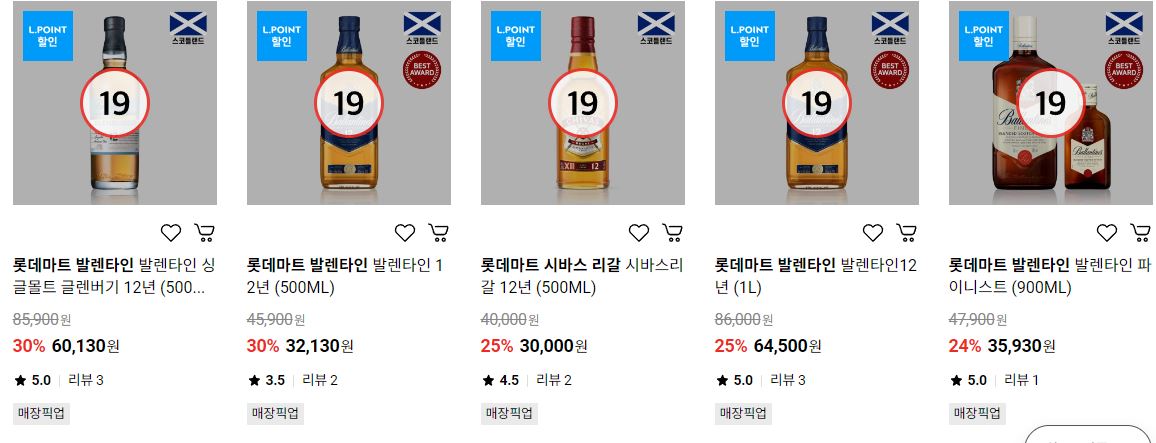
Task: Click cart icon for 발렌타인 12년 500ML
Action: point(439,233)
